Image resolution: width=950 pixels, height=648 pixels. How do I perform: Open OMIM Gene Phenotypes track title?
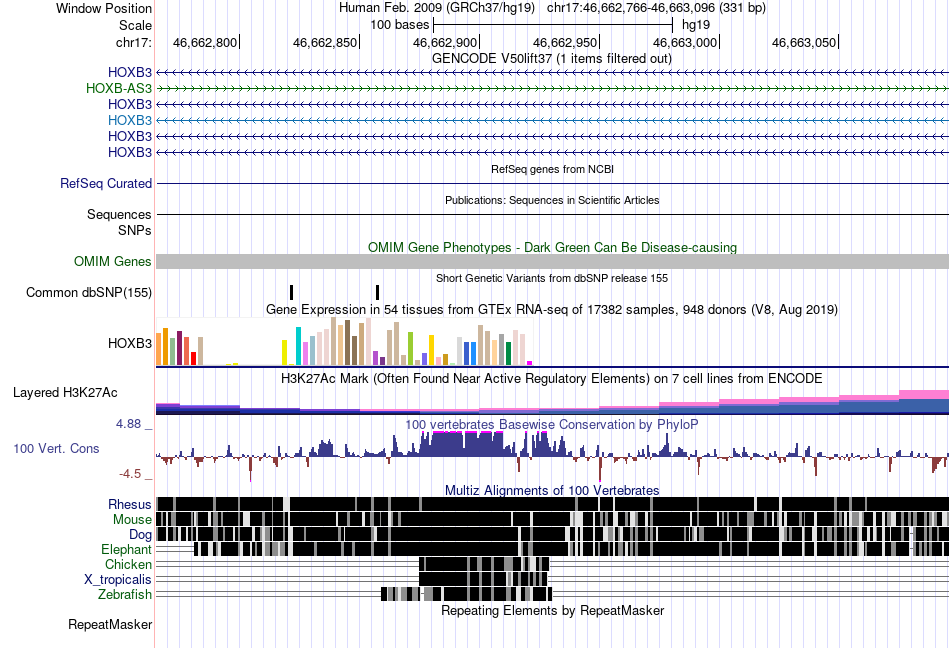[552, 248]
